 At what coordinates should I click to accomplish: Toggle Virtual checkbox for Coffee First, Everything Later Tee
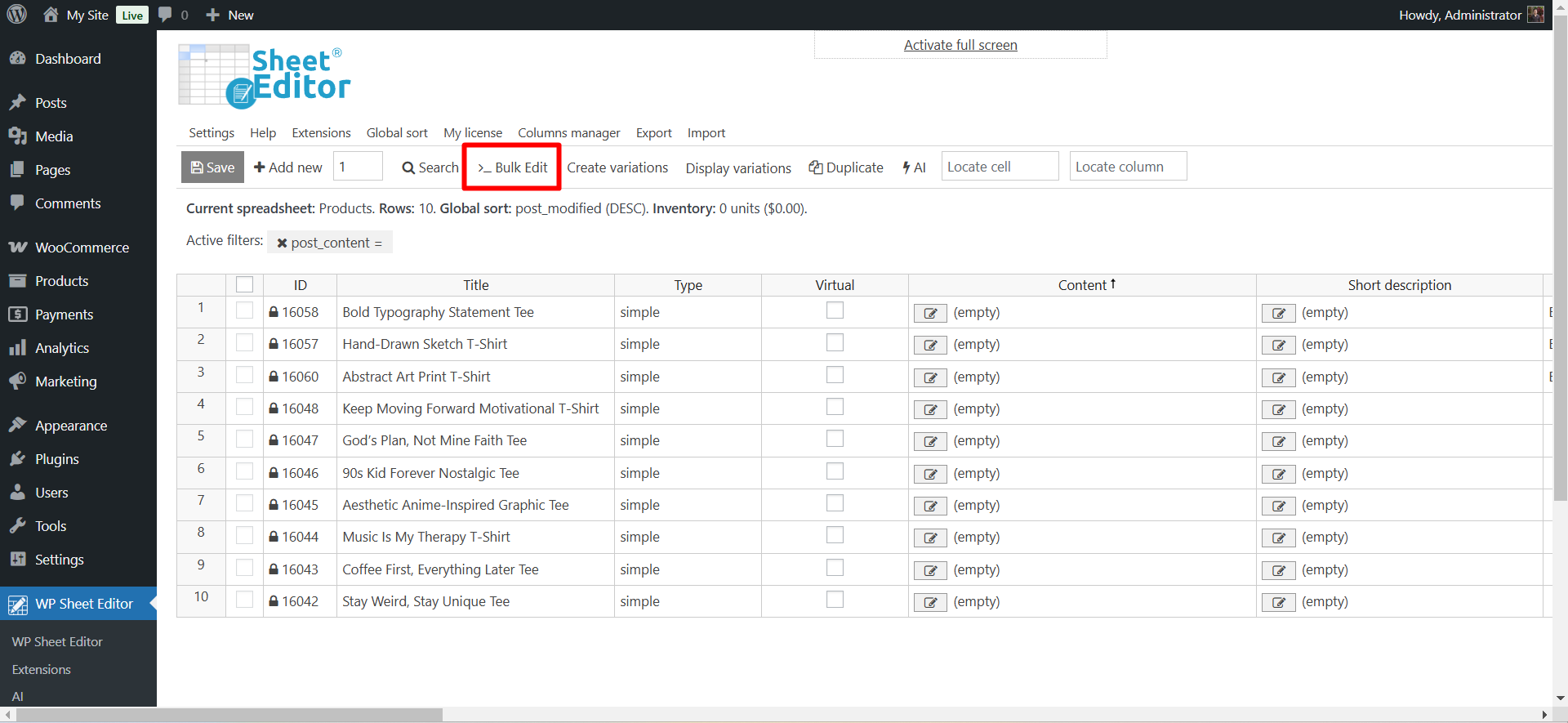pos(835,568)
